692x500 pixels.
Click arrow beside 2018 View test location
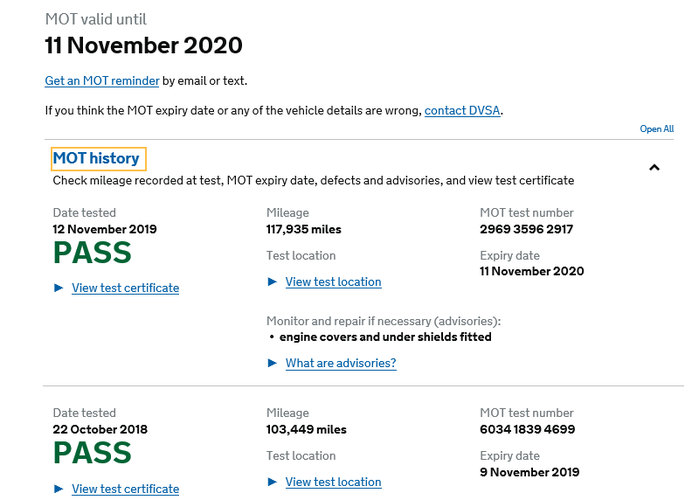click(272, 482)
